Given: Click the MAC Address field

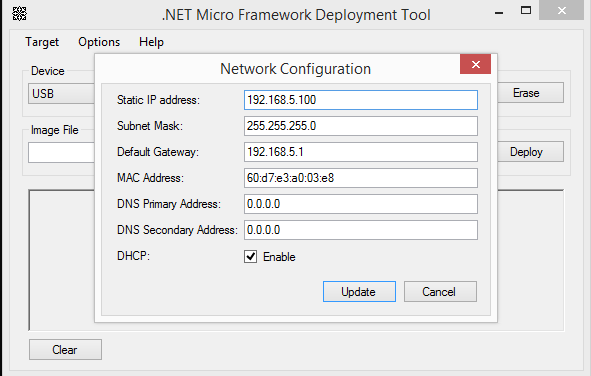Looking at the screenshot, I should [361, 178].
